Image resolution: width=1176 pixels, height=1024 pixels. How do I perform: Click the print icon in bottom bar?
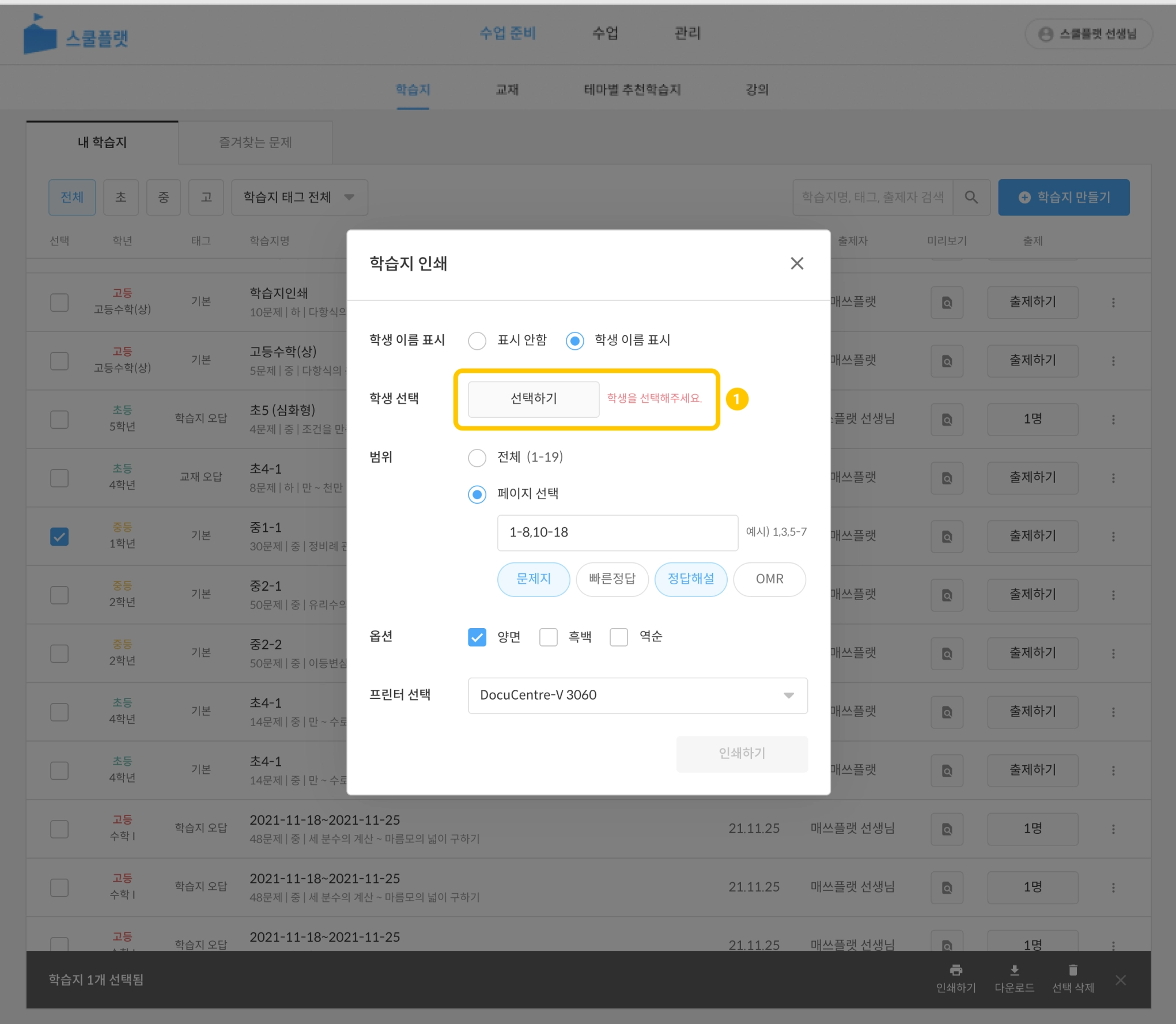point(955,971)
